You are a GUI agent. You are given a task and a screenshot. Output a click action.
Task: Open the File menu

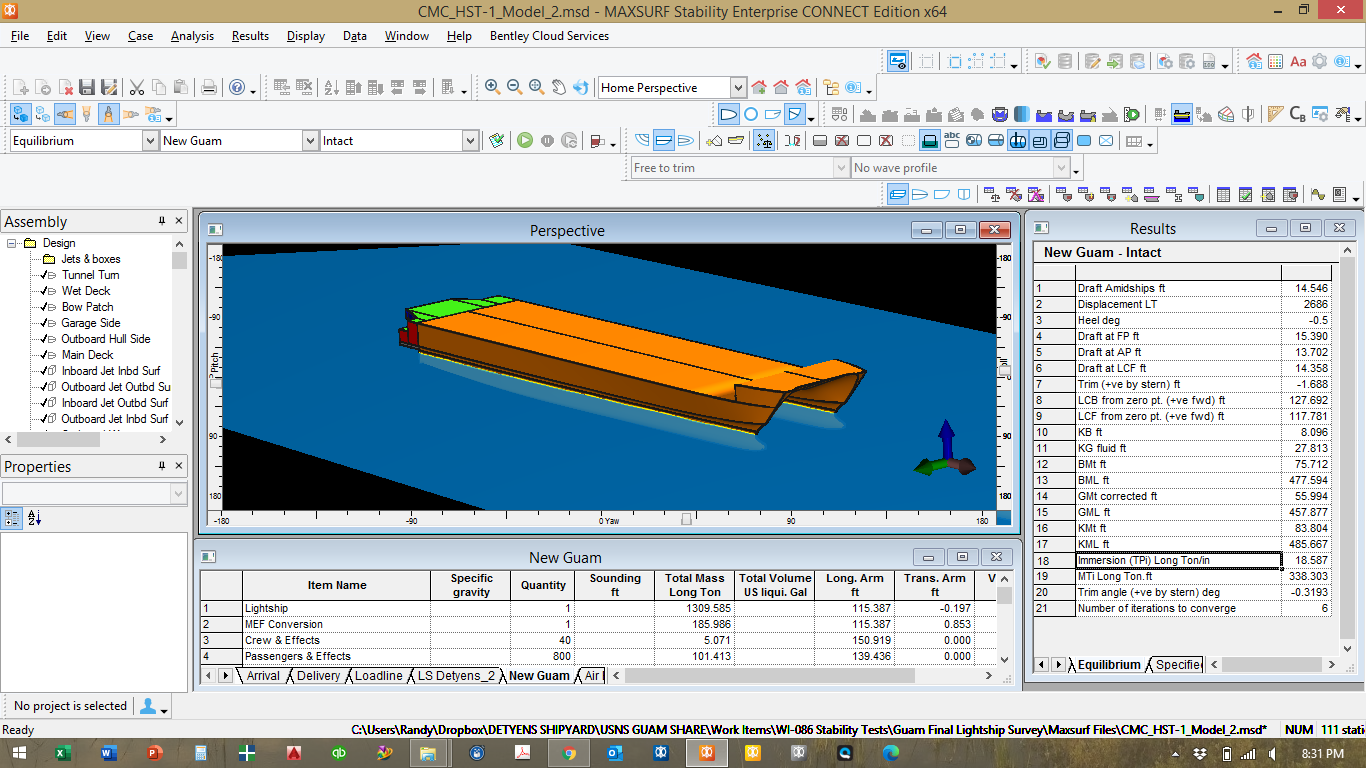pos(20,36)
